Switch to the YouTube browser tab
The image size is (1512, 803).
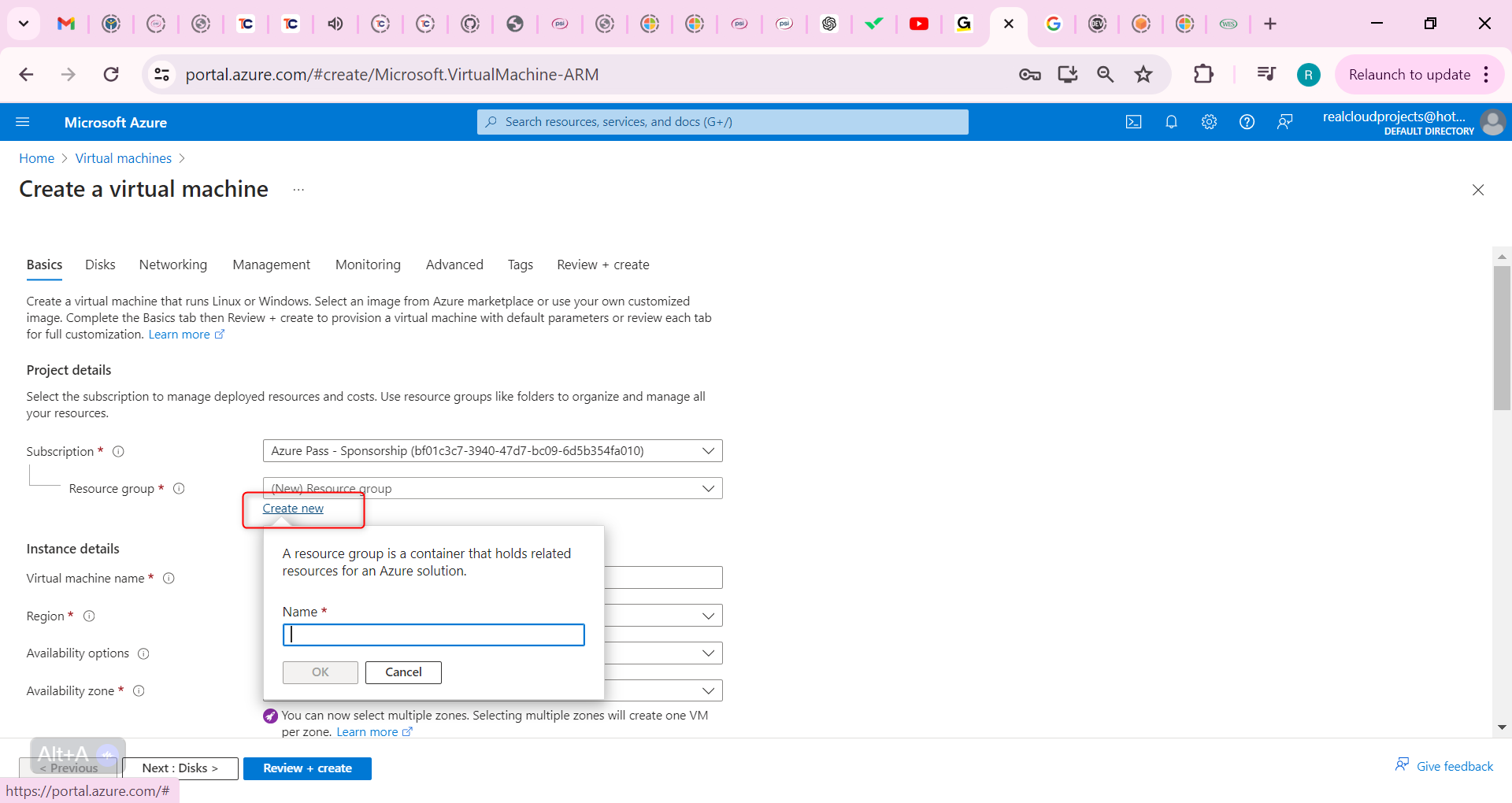point(919,24)
